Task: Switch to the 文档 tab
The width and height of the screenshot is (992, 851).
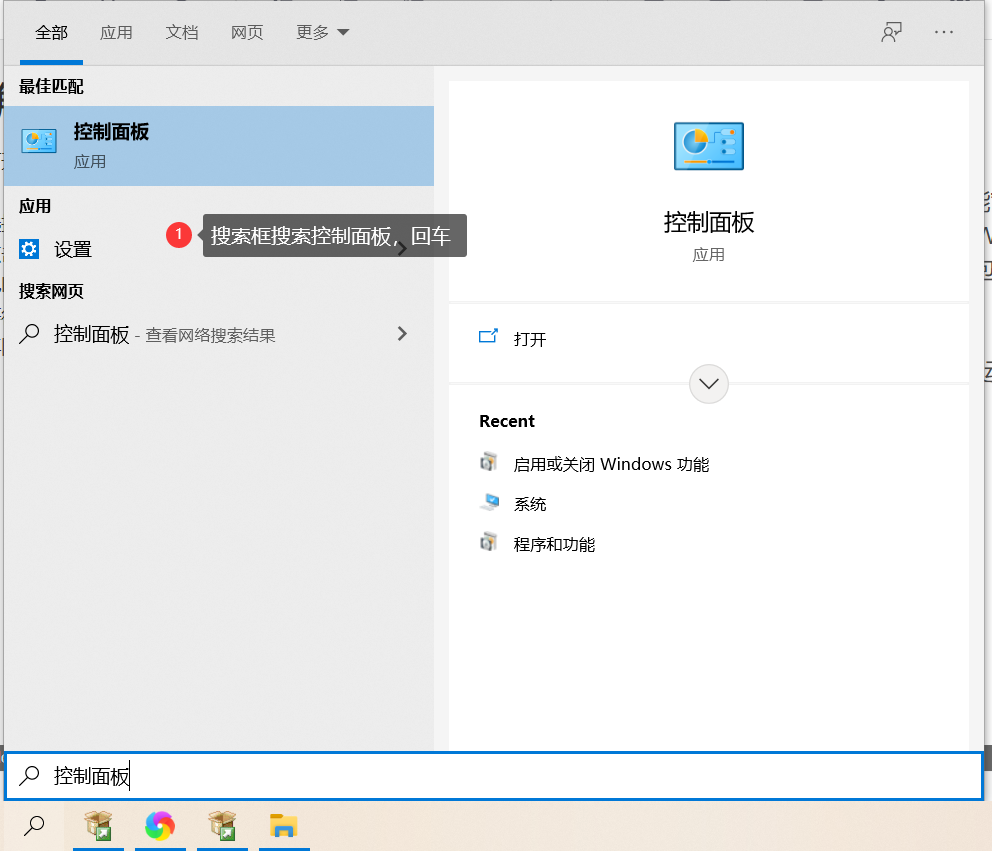Action: (182, 32)
